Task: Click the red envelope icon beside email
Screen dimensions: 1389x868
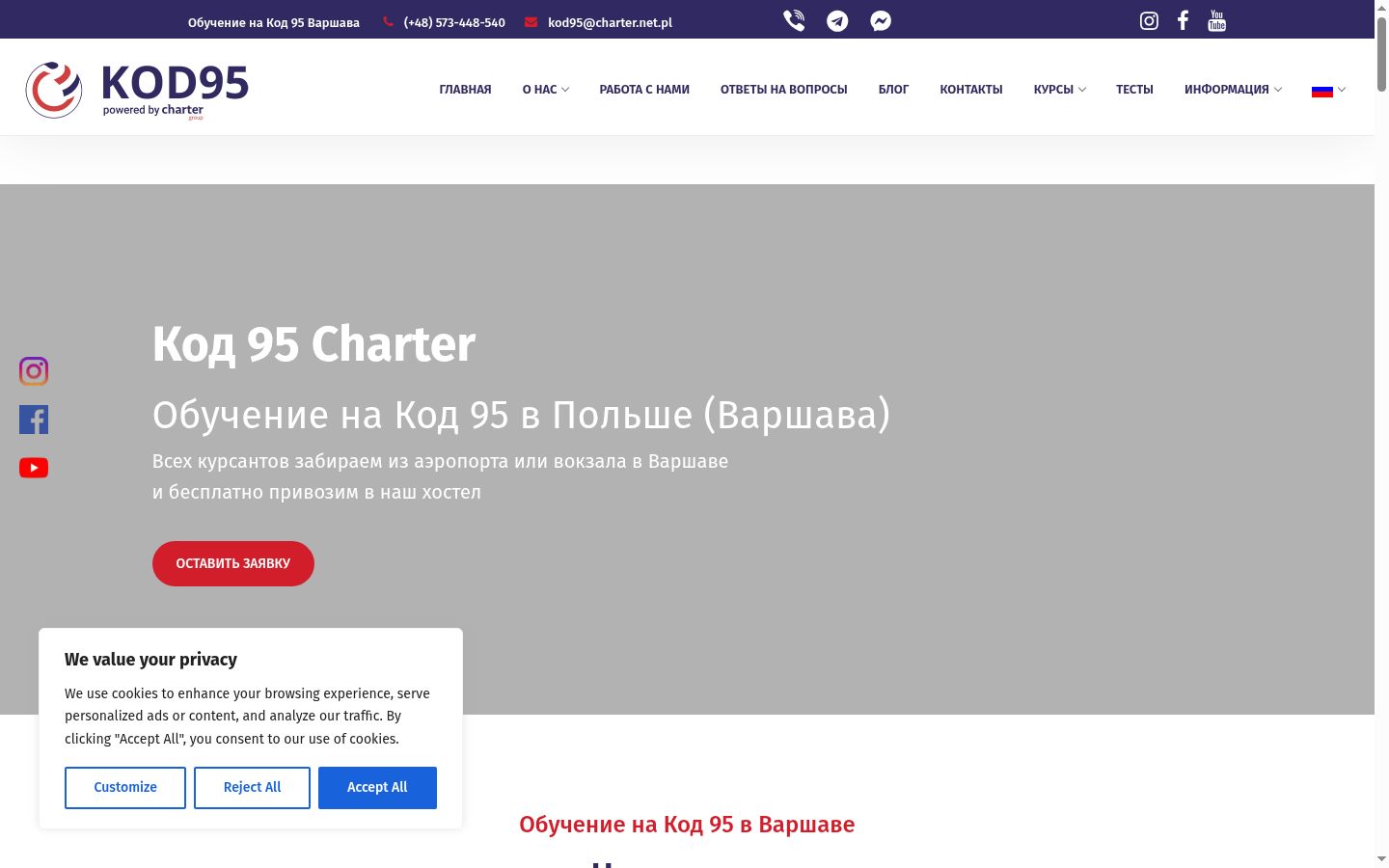Action: [x=531, y=21]
